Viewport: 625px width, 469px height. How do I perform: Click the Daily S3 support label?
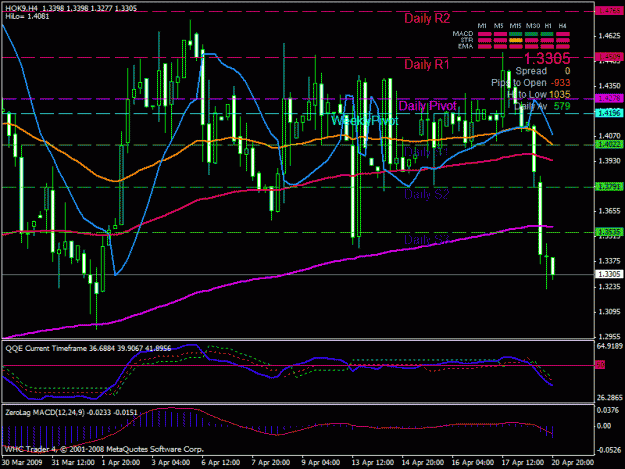[x=426, y=239]
